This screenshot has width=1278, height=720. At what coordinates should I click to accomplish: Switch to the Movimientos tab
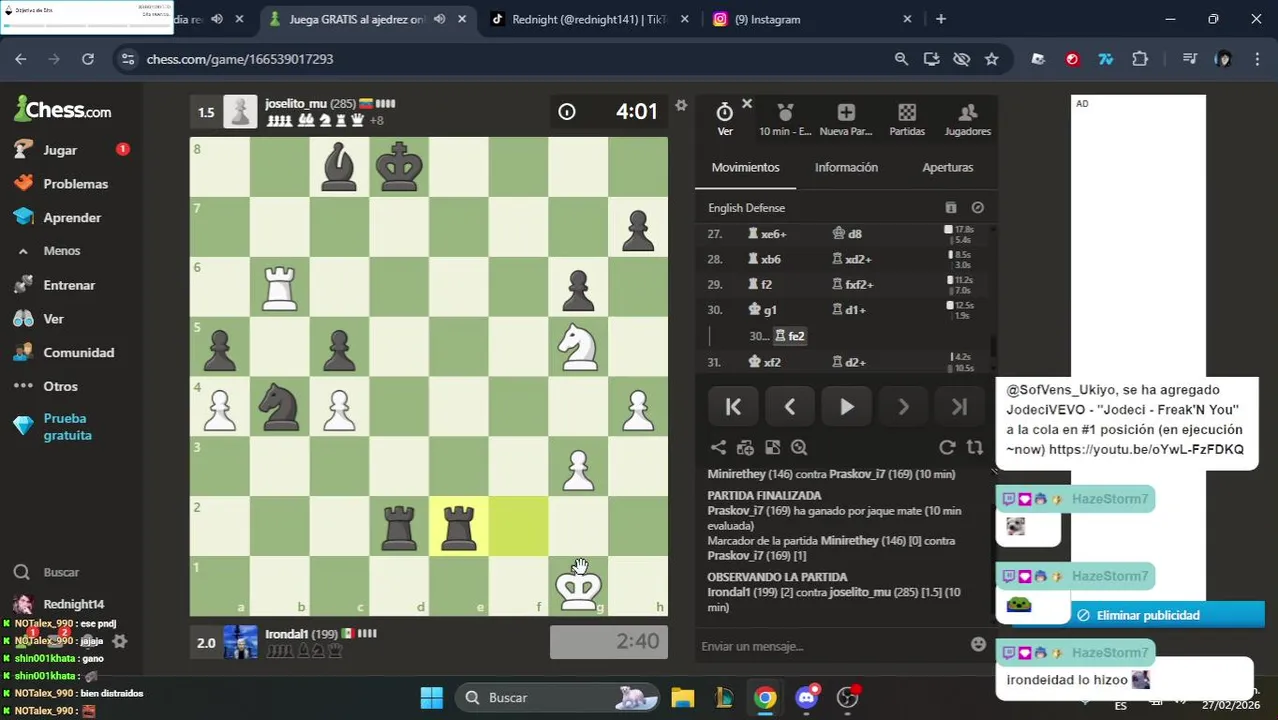coord(745,168)
